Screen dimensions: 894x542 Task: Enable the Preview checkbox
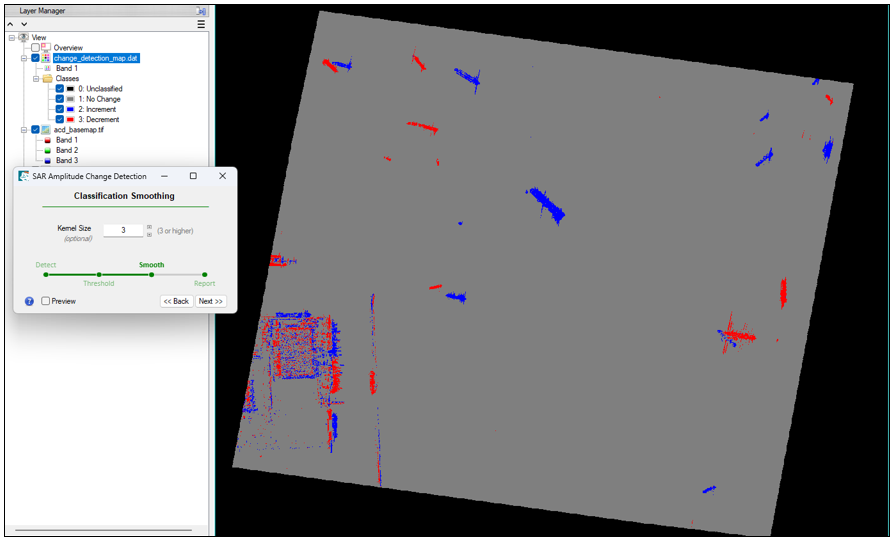(46, 301)
